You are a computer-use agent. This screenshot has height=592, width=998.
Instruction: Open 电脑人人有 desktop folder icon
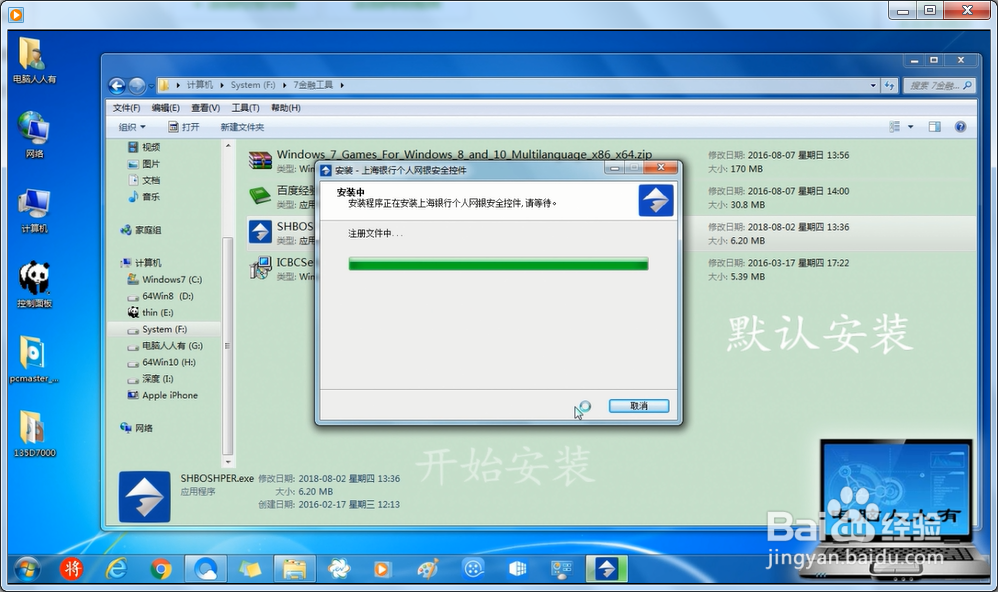tap(34, 60)
